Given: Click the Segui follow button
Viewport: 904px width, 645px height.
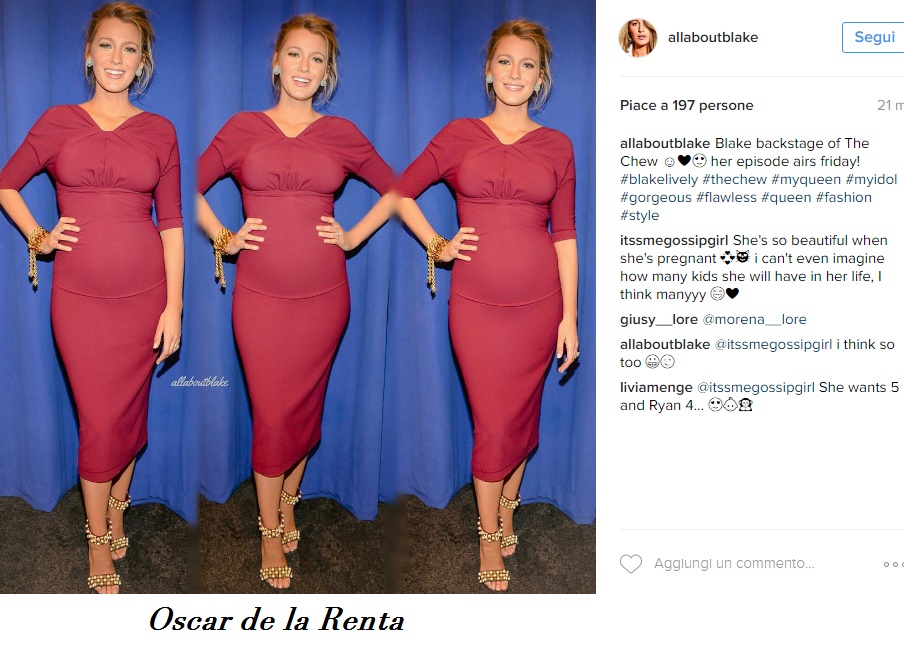Looking at the screenshot, I should point(873,37).
